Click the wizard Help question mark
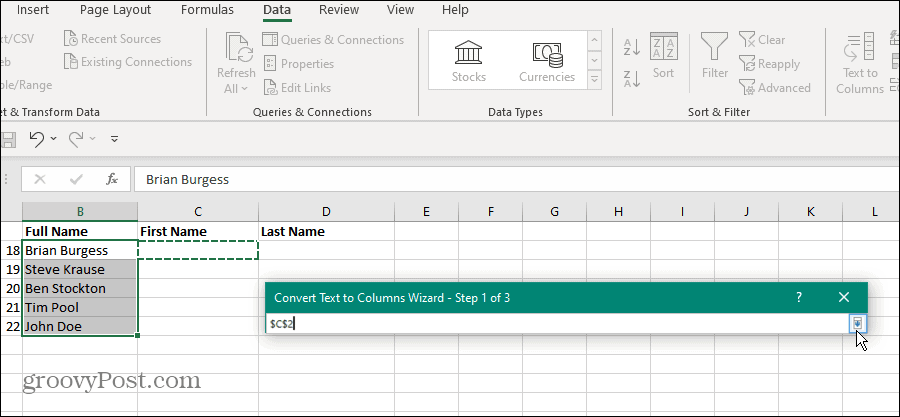 click(x=798, y=297)
